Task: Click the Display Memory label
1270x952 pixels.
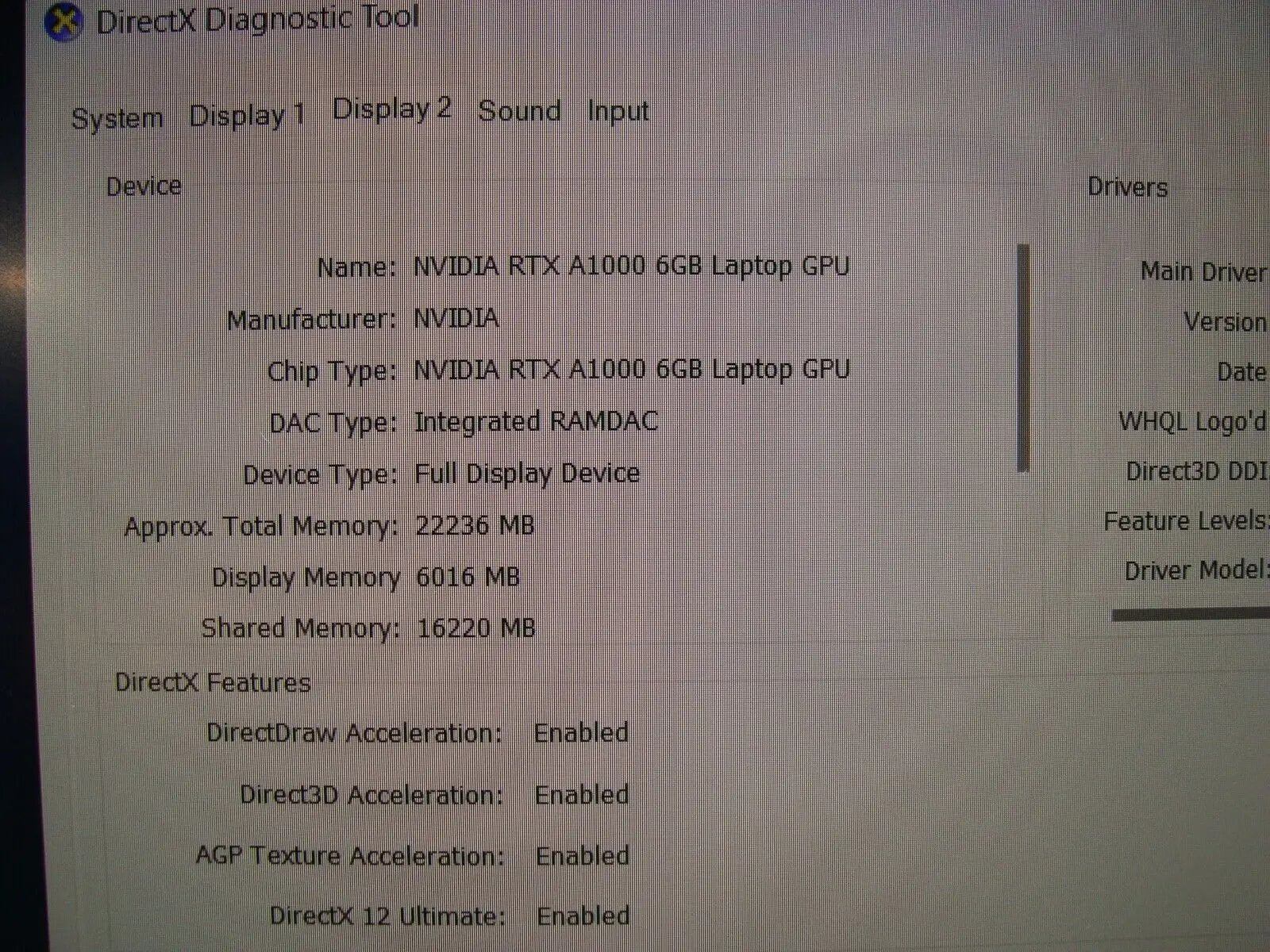Action: point(306,578)
